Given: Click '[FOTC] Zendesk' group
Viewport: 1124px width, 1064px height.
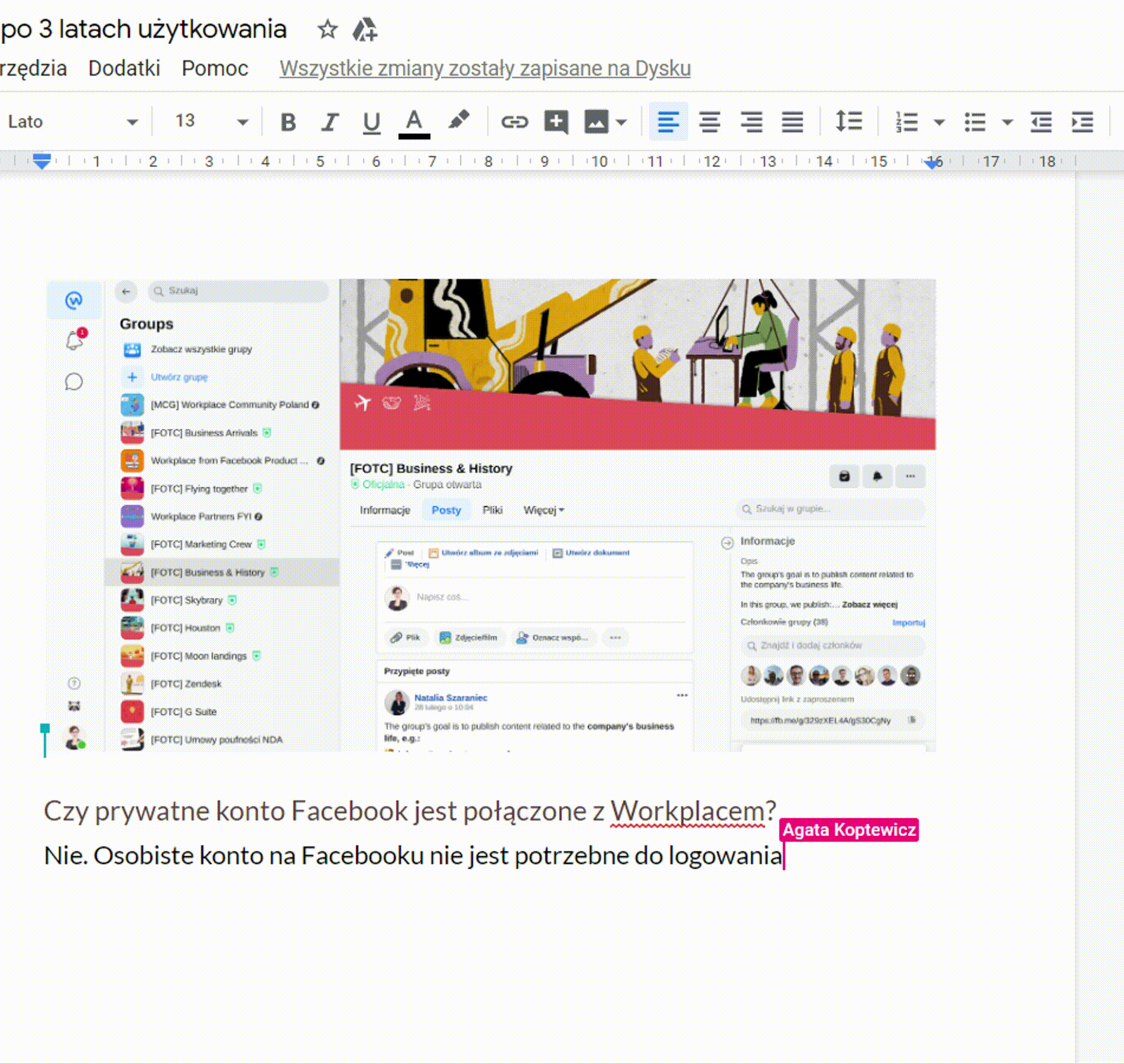Looking at the screenshot, I should click(186, 684).
